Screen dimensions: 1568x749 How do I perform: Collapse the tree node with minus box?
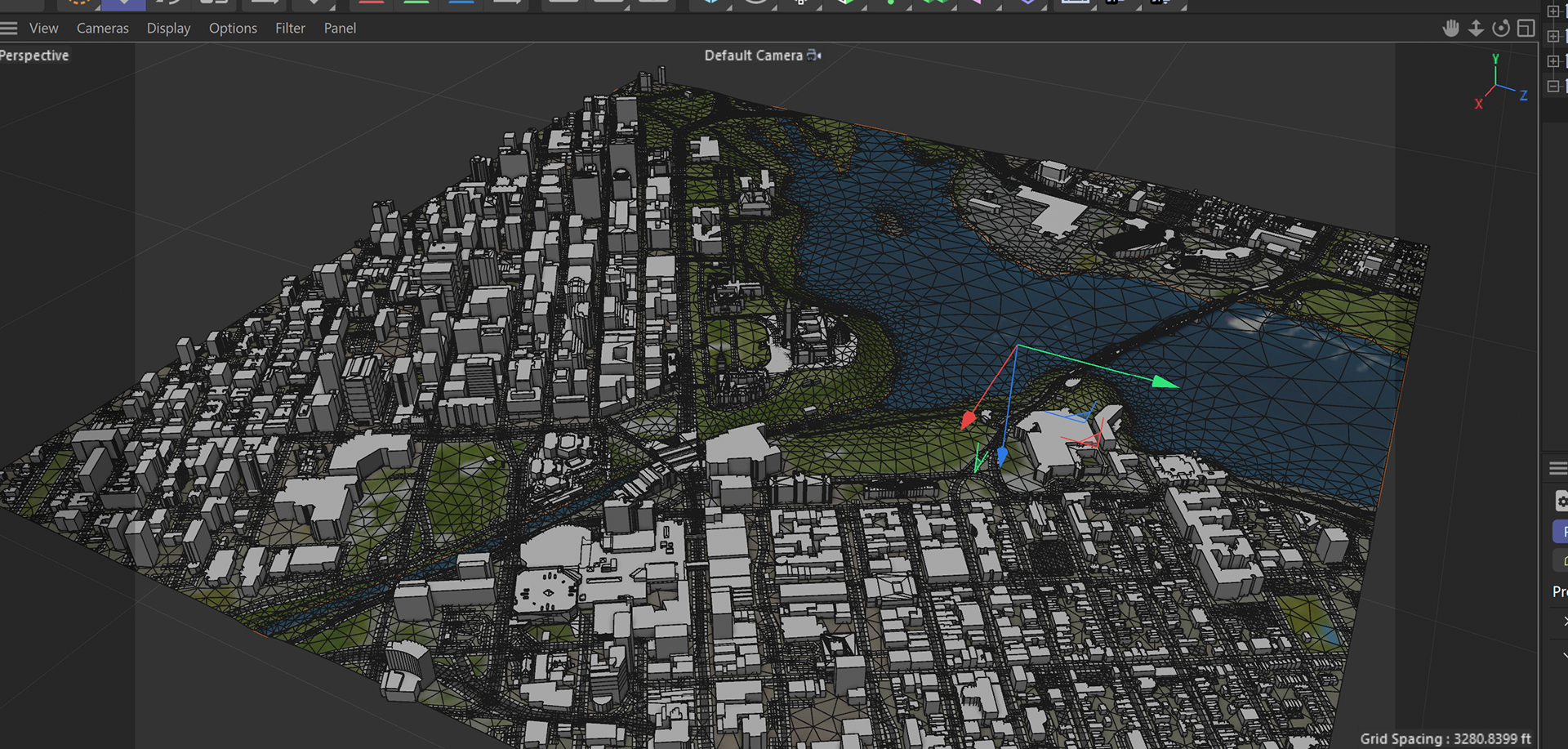pos(1553,86)
